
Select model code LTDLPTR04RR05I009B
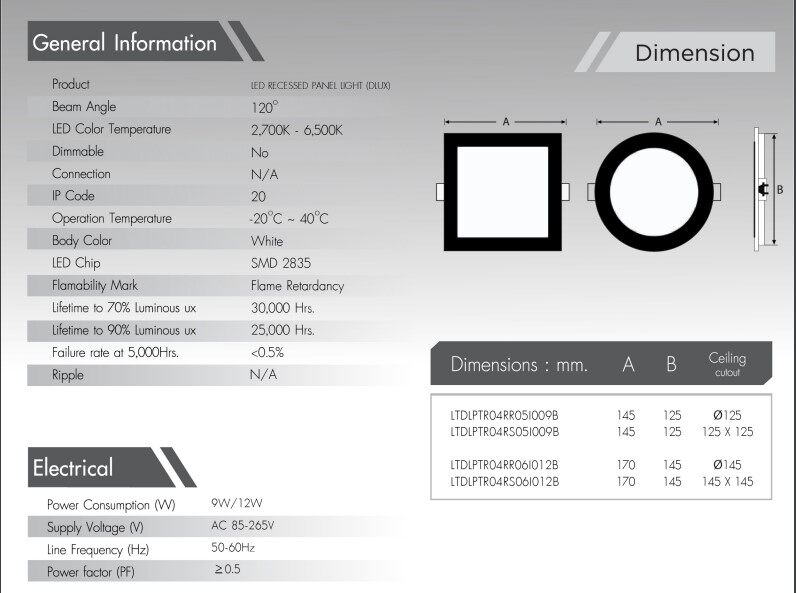click(505, 414)
